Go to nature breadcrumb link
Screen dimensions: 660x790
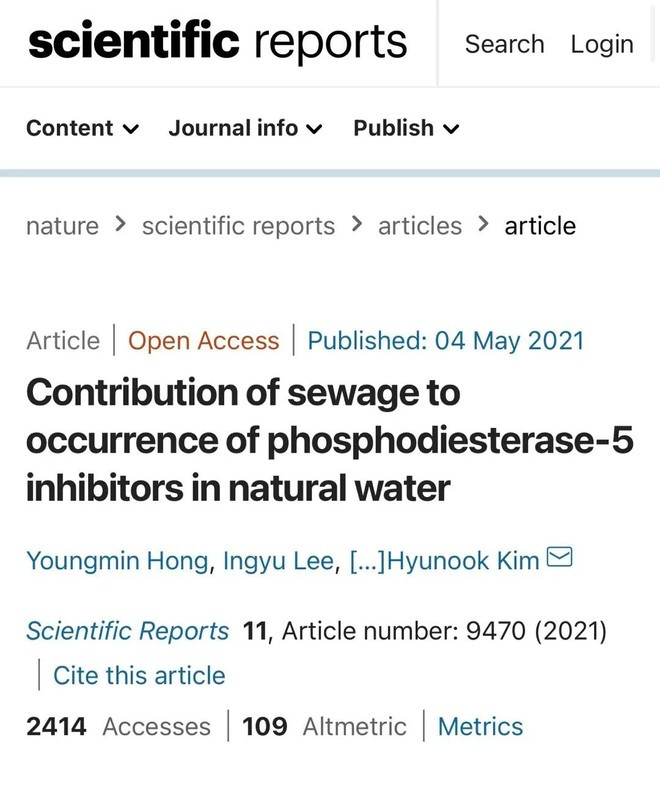pyautogui.click(x=62, y=226)
